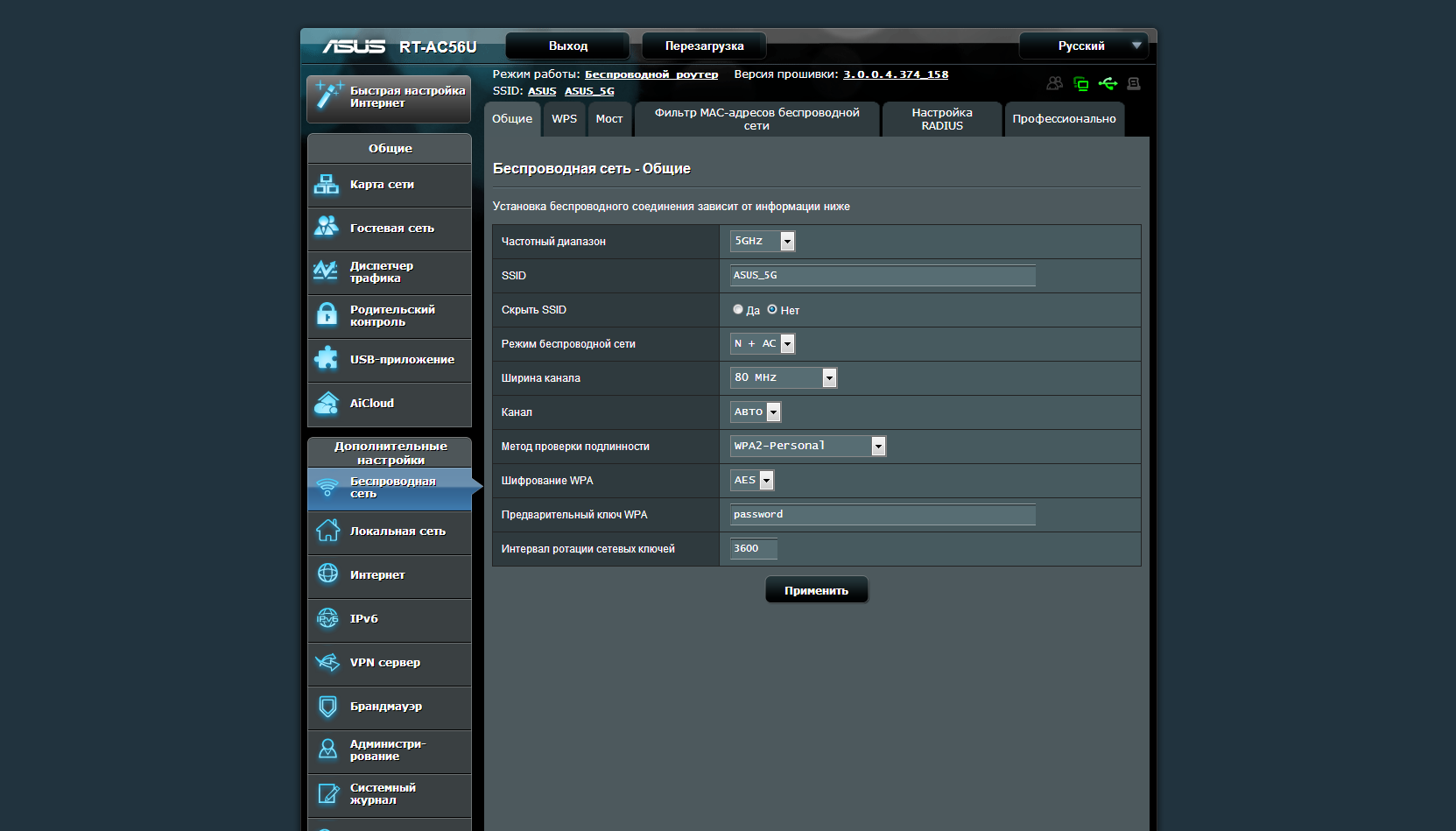The width and height of the screenshot is (1456, 831).
Task: Click the ASUS_5G SSID link in header
Action: (x=589, y=91)
